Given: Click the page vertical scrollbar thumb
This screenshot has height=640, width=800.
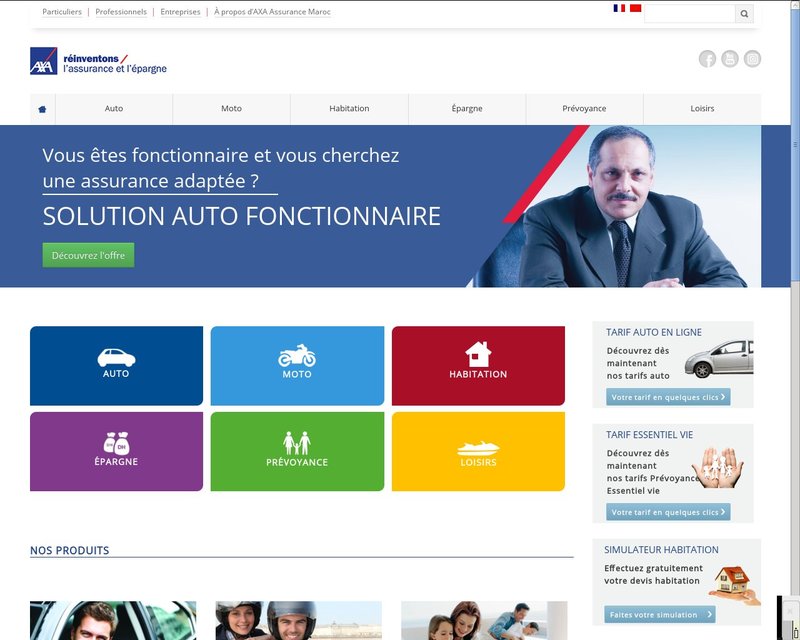Looking at the screenshot, I should [x=795, y=144].
